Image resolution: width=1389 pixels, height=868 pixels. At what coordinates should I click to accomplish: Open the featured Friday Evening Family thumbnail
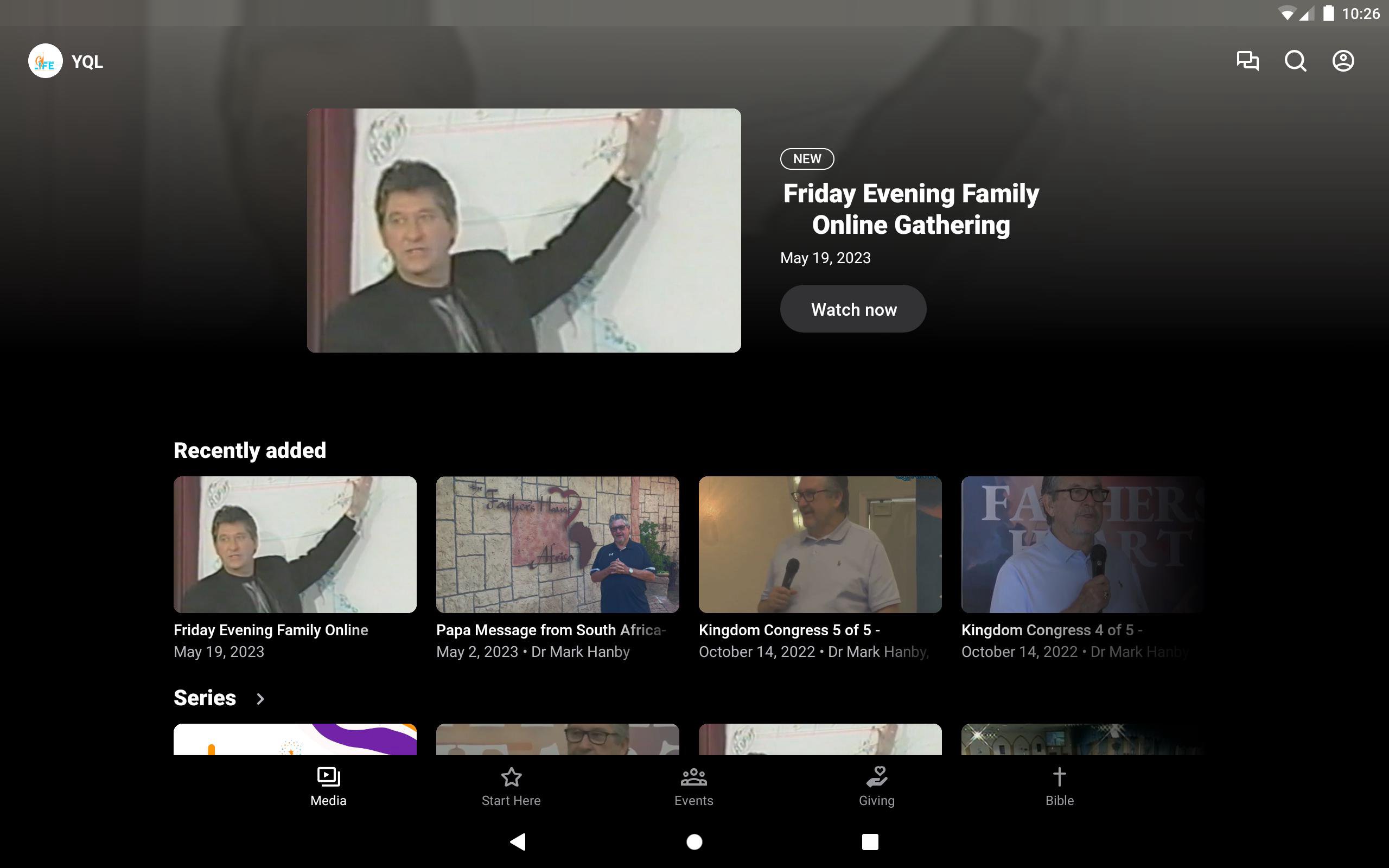(x=524, y=230)
